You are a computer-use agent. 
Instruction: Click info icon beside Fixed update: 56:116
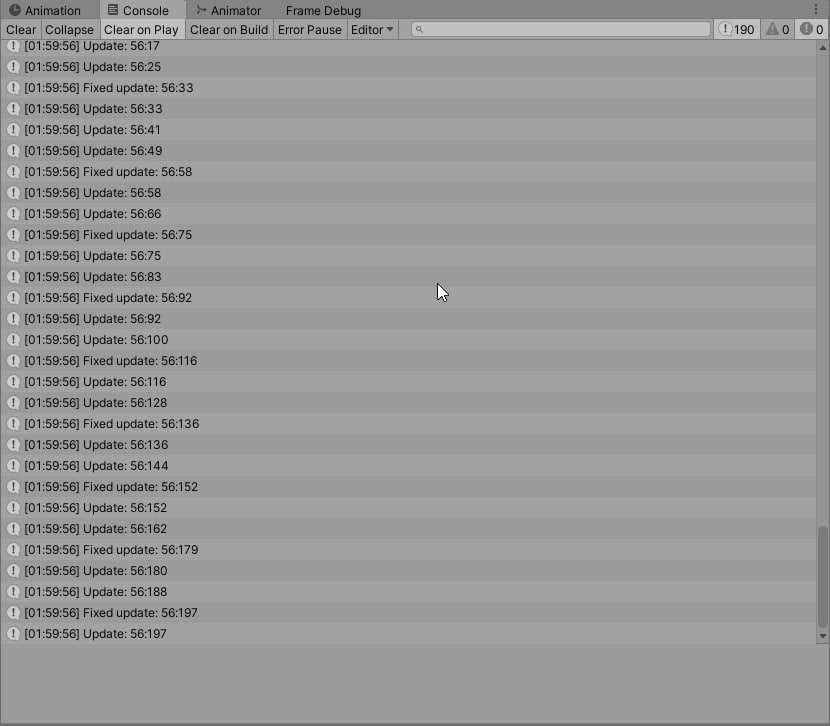(x=13, y=361)
